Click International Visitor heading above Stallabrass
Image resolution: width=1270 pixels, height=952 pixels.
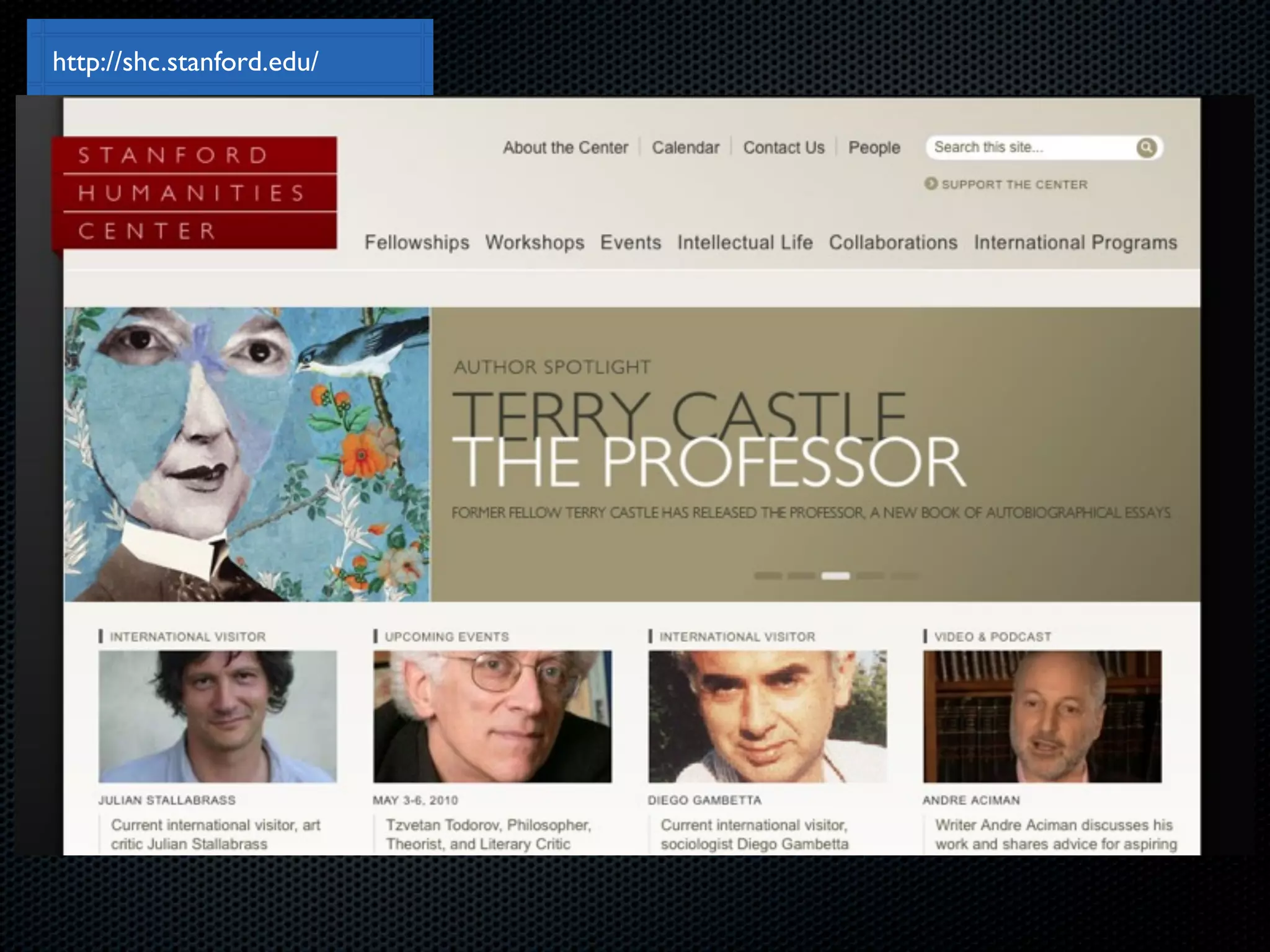[x=187, y=637]
